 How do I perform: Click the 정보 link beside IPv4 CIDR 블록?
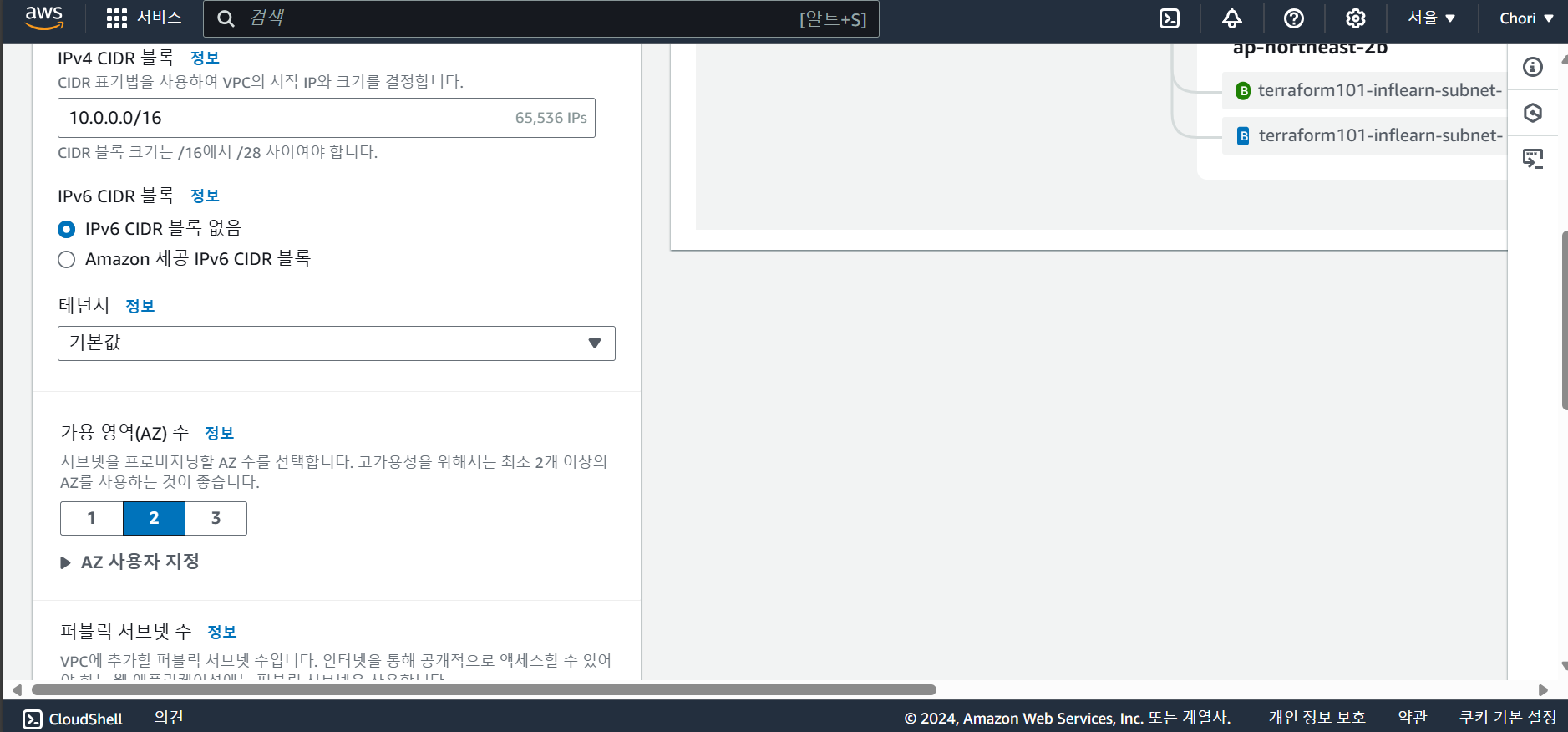[x=205, y=58]
